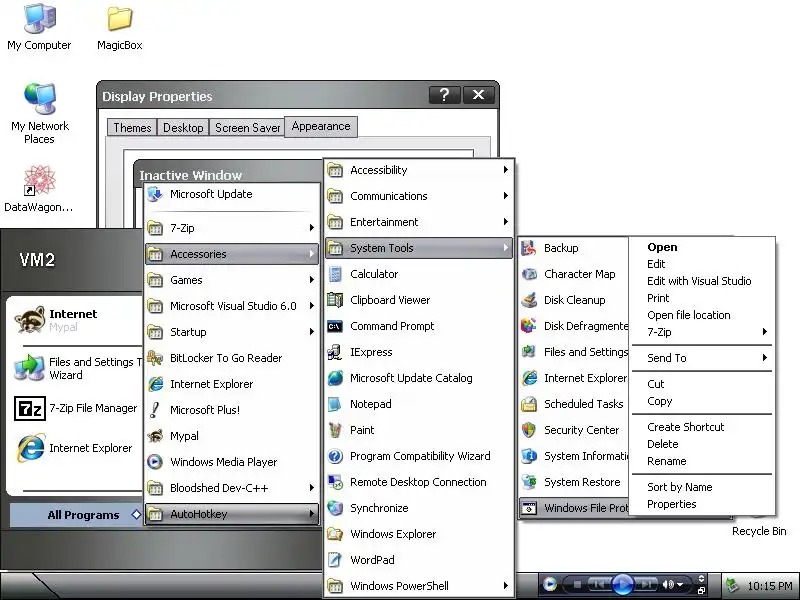Expand Windows PowerShell submenu
This screenshot has height=600, width=800.
[418, 586]
